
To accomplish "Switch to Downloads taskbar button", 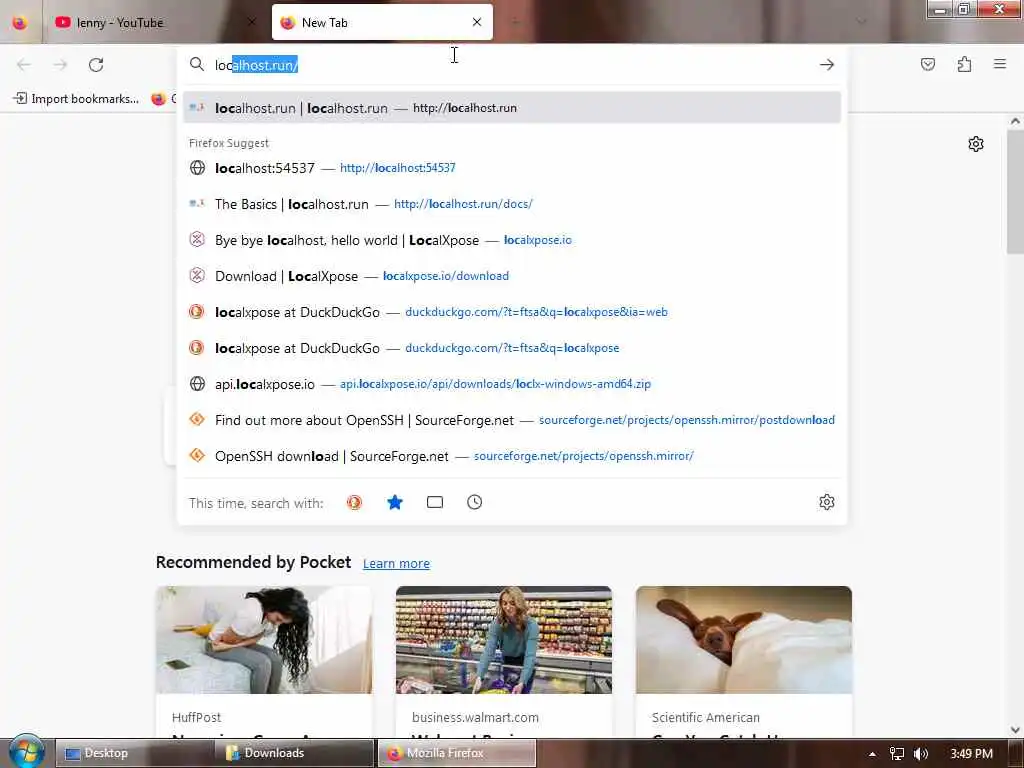I will (x=295, y=753).
